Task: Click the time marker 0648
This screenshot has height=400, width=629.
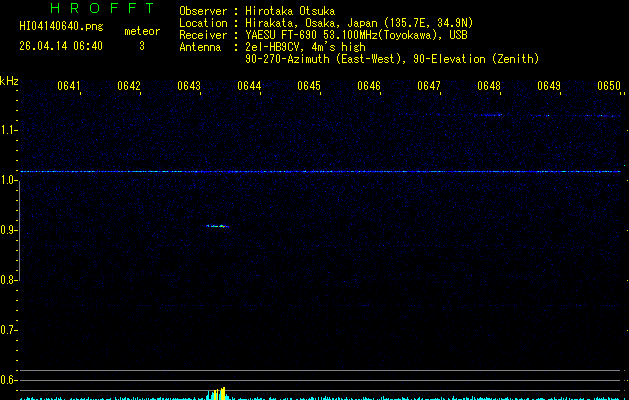Action: pyautogui.click(x=489, y=86)
